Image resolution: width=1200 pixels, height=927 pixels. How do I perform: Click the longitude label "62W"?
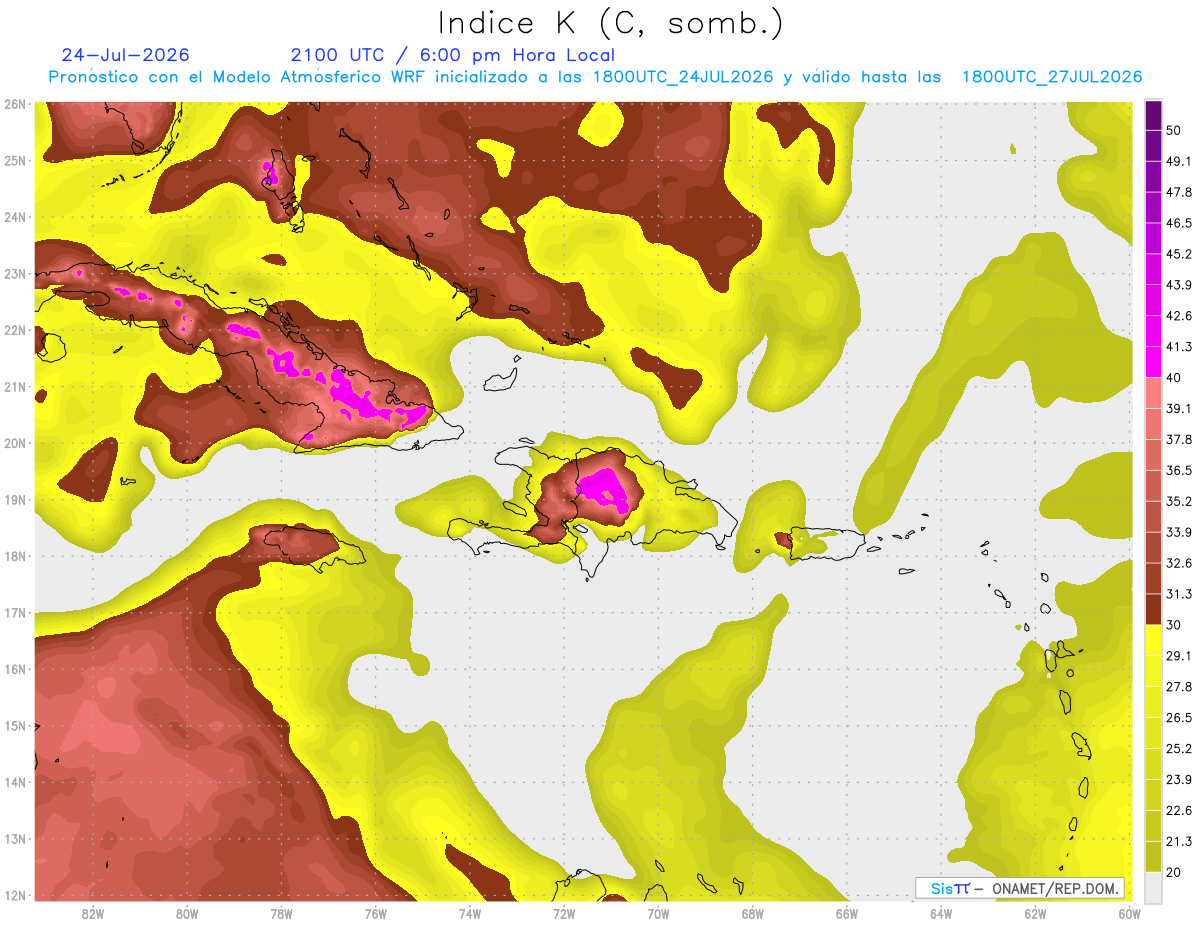1035,913
